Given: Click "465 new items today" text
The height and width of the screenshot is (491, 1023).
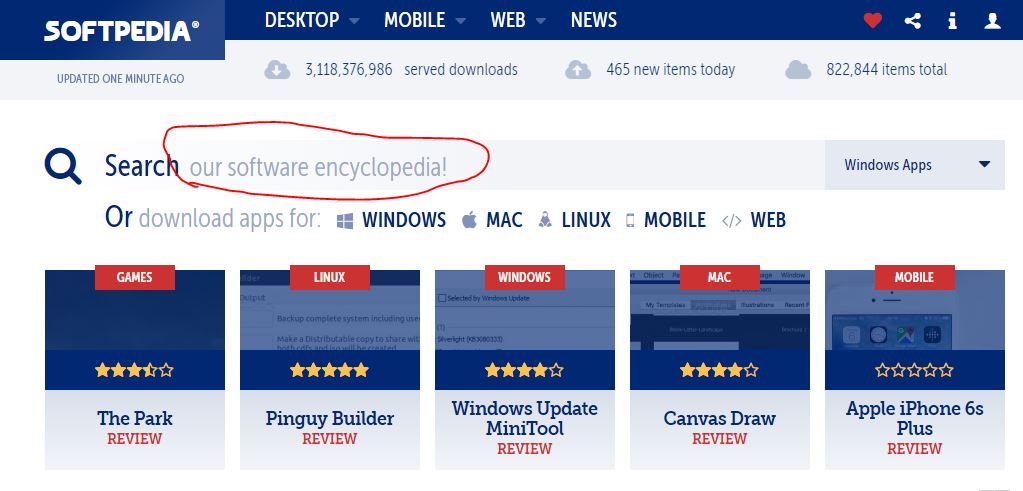Looking at the screenshot, I should click(670, 70).
